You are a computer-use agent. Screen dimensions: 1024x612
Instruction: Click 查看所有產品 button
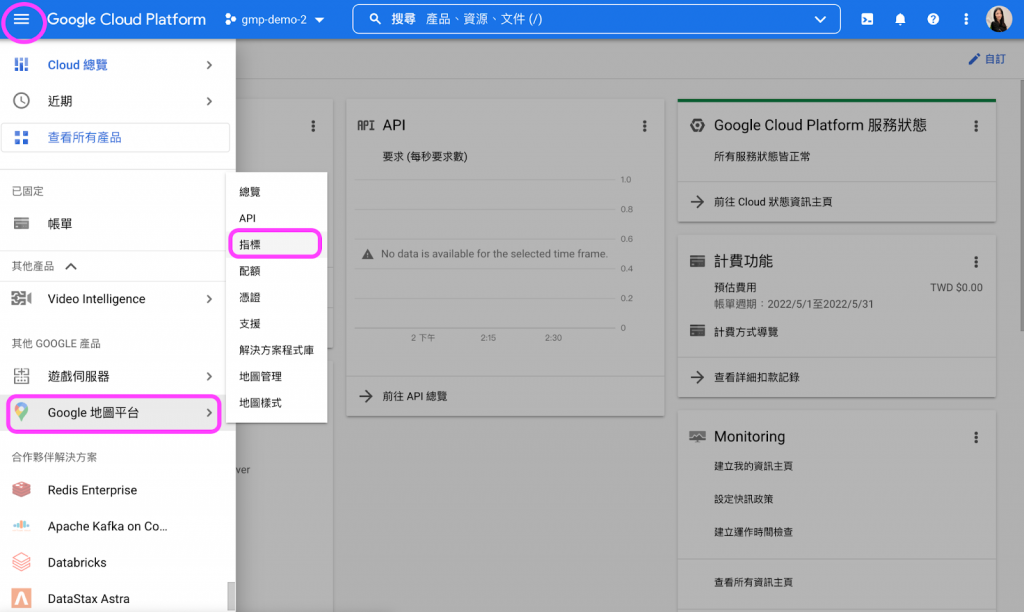coord(116,137)
